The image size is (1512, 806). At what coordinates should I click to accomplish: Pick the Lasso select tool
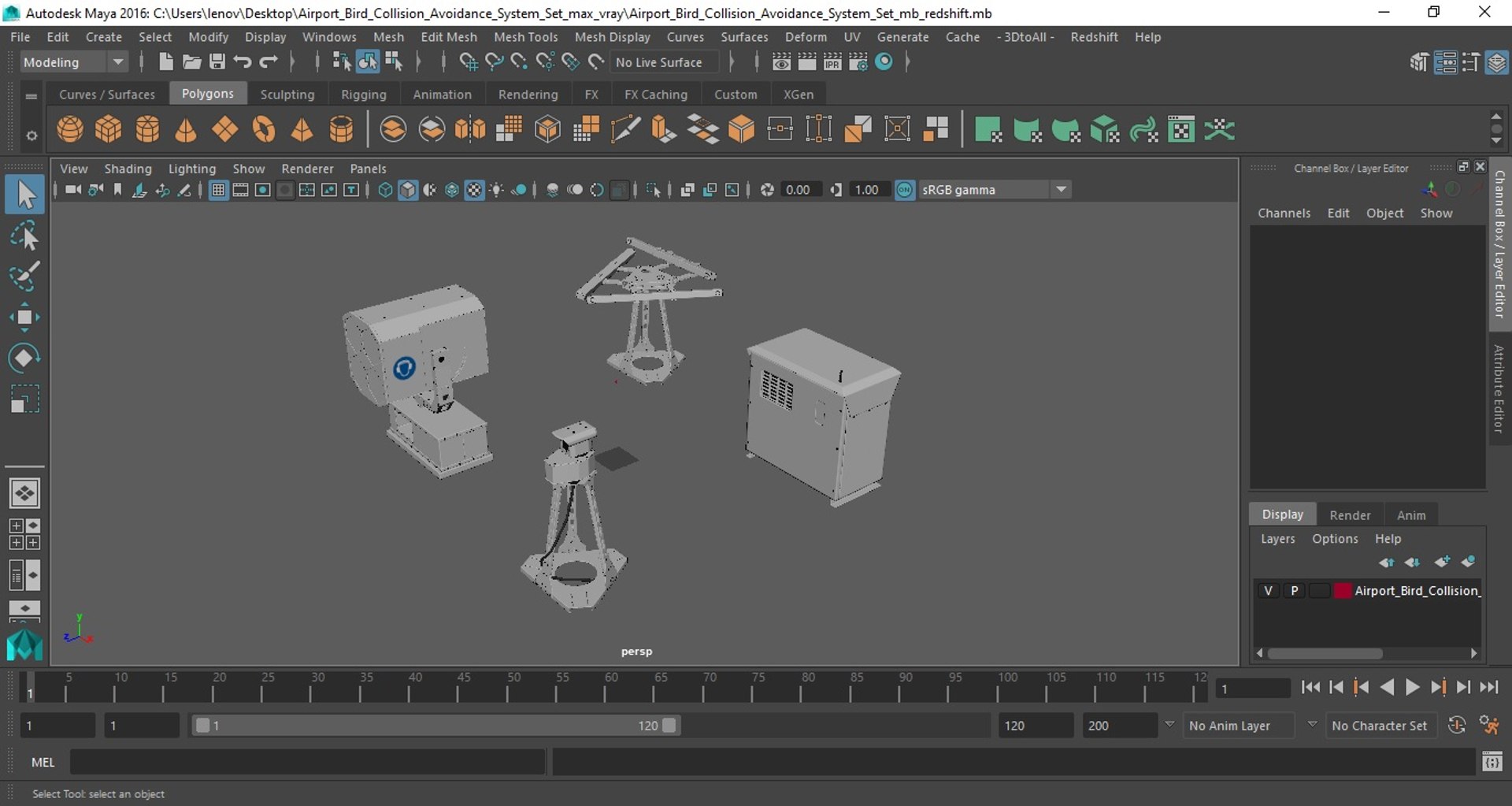(x=24, y=236)
